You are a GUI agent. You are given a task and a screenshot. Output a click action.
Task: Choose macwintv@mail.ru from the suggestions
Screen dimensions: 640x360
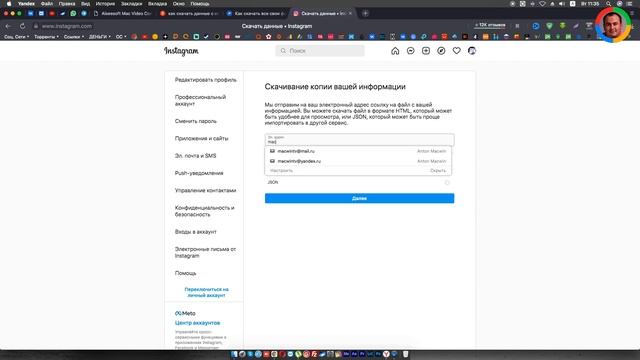[x=358, y=151]
